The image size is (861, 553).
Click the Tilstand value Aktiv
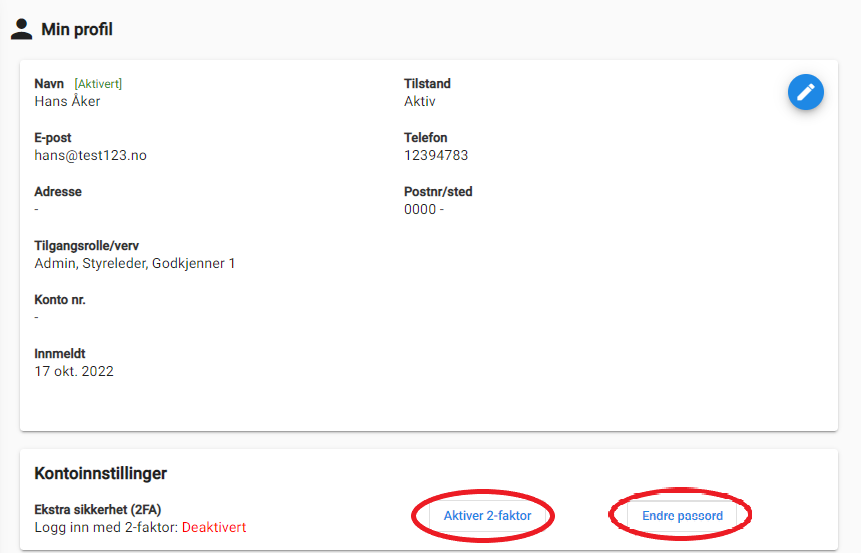(x=420, y=101)
